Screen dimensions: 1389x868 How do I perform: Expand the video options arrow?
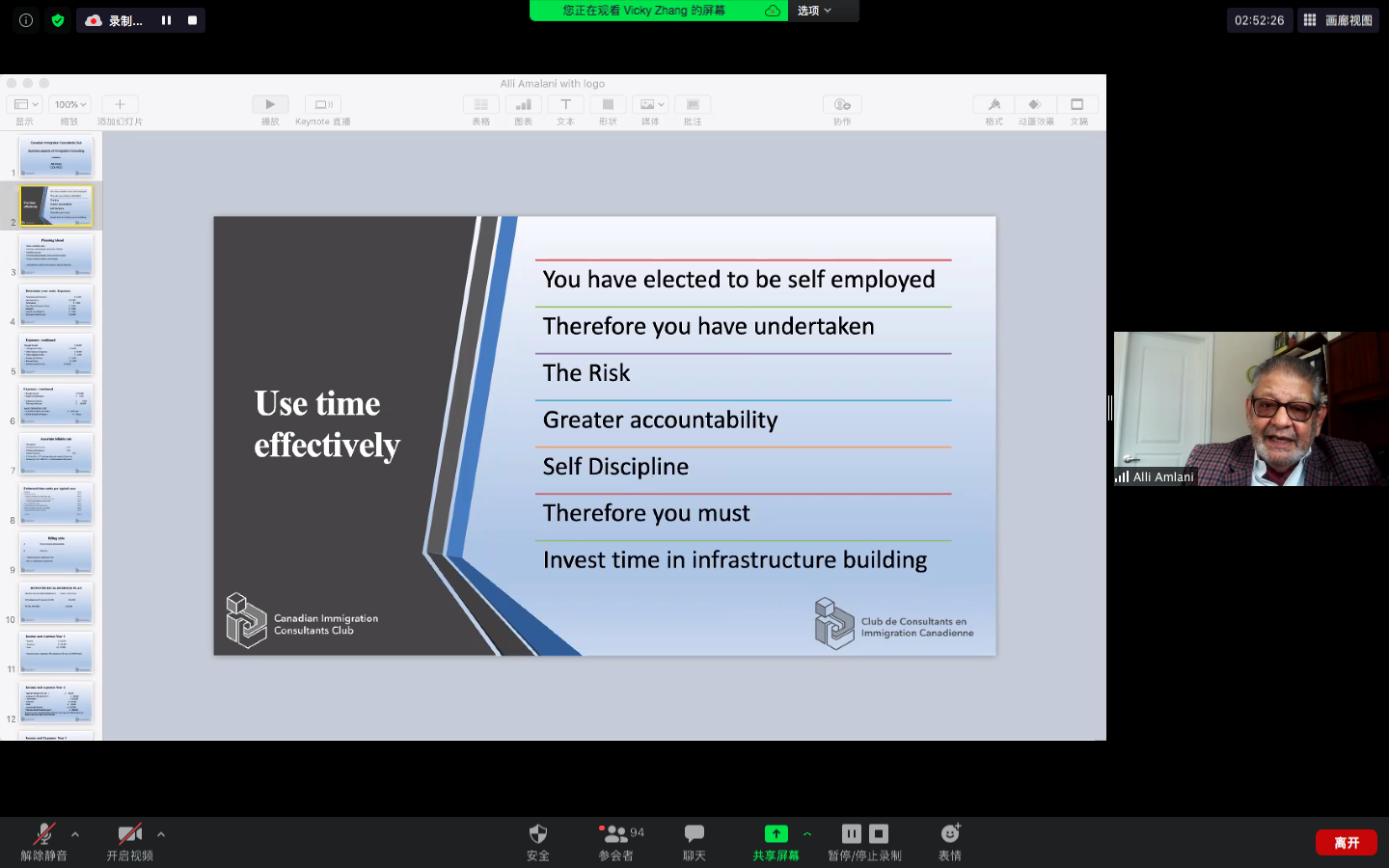pos(161,834)
